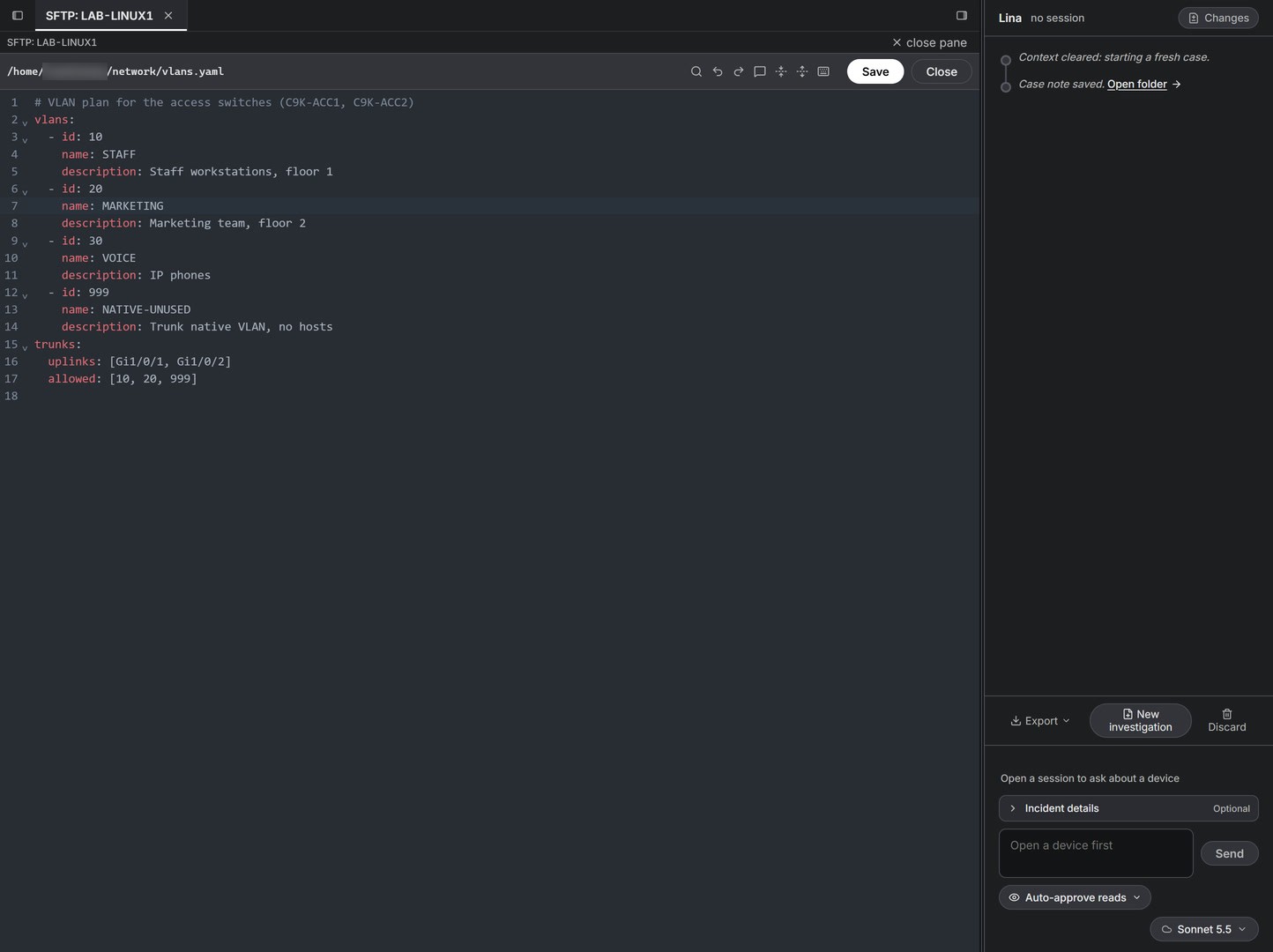Click the 'name: MARKETING' line
This screenshot has width=1273, height=952.
coord(112,206)
